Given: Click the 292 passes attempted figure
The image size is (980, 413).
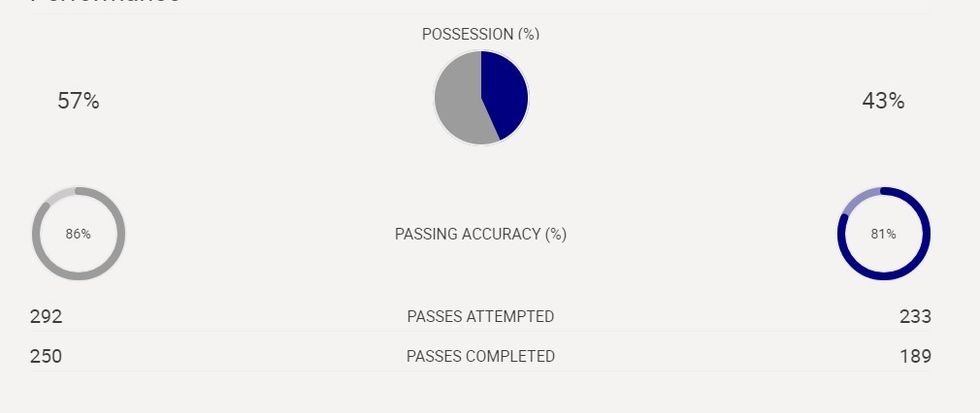Looking at the screenshot, I should tap(46, 317).
